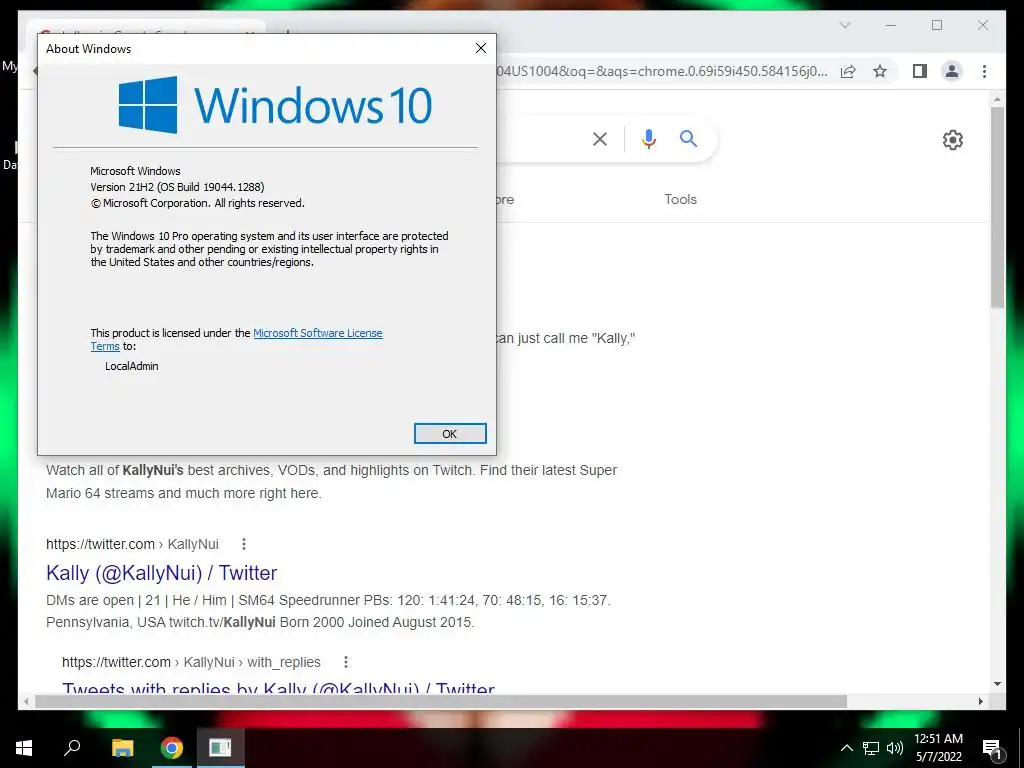Viewport: 1024px width, 768px height.
Task: Click Chrome horizontal scrollbar thumb
Action: [x=441, y=701]
